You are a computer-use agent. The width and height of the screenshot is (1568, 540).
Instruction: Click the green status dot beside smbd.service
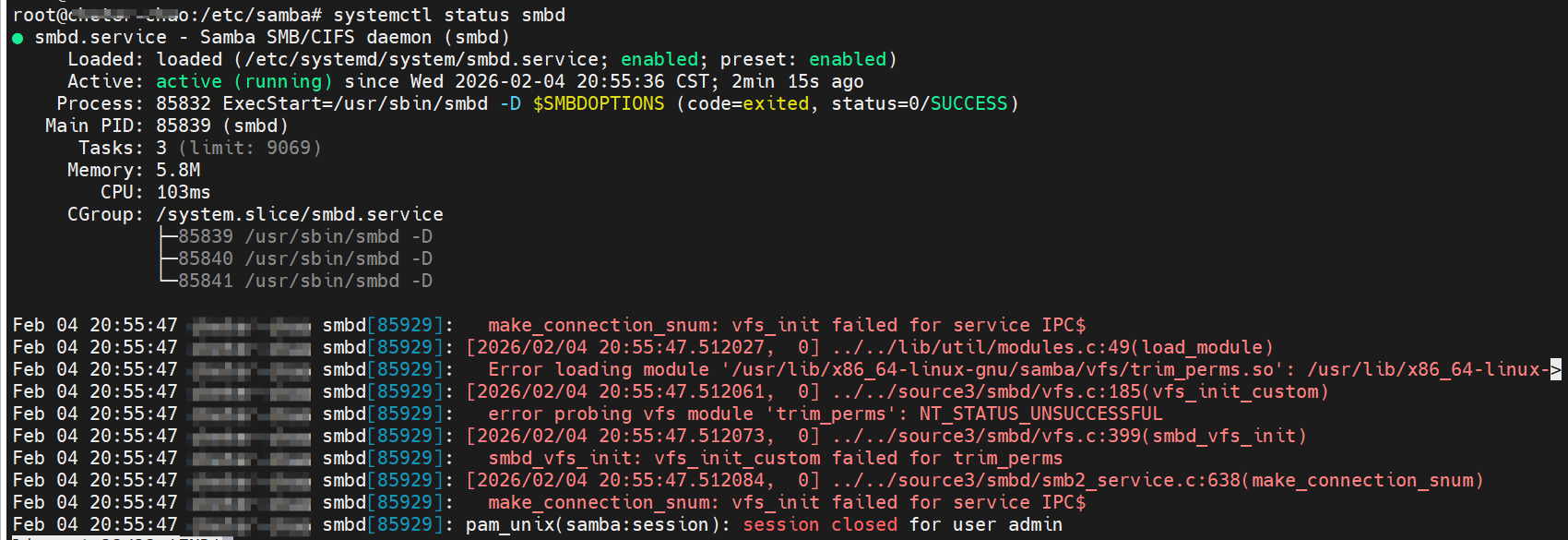[x=18, y=38]
